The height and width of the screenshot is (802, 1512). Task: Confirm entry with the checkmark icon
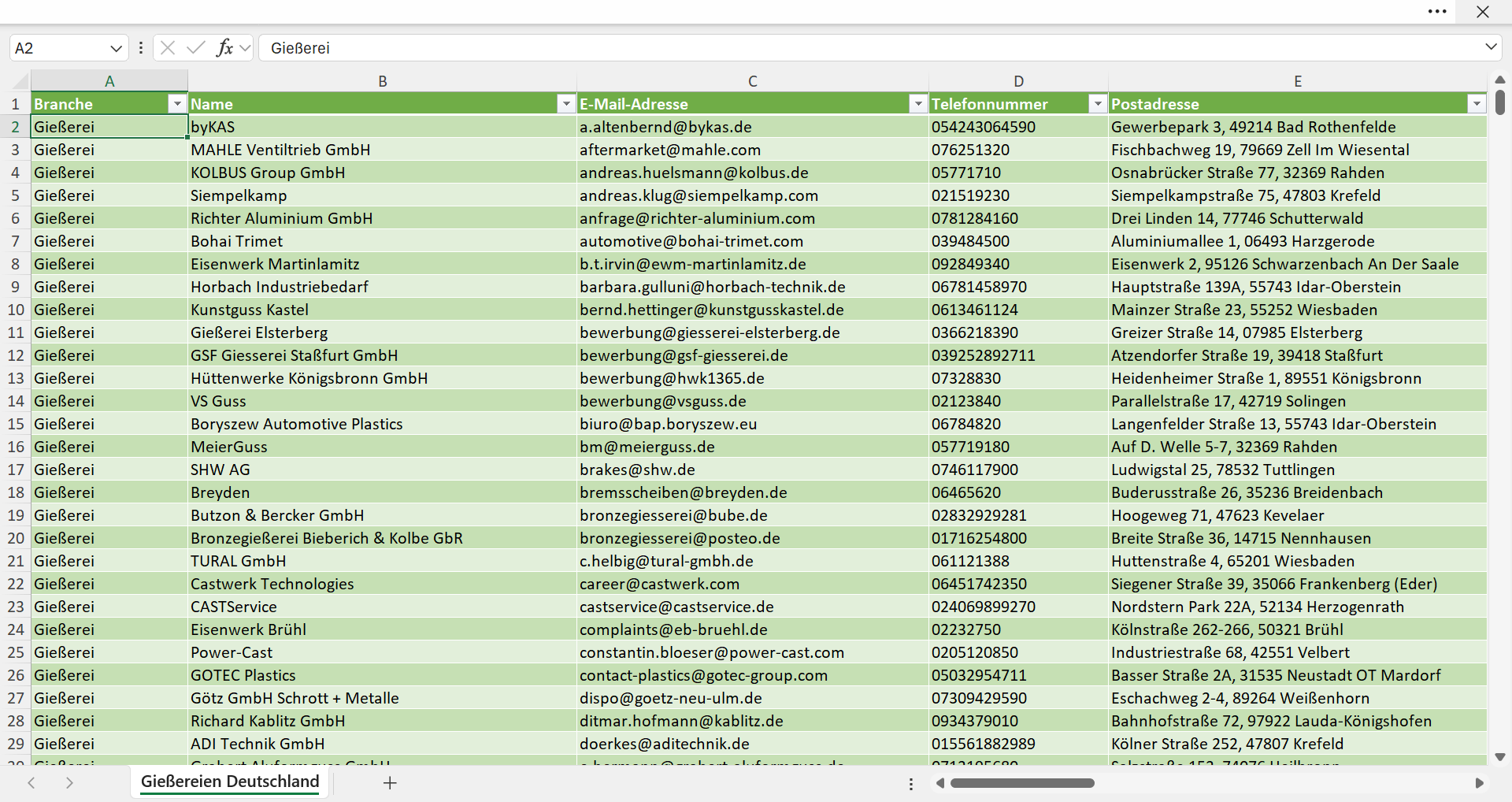pos(196,48)
